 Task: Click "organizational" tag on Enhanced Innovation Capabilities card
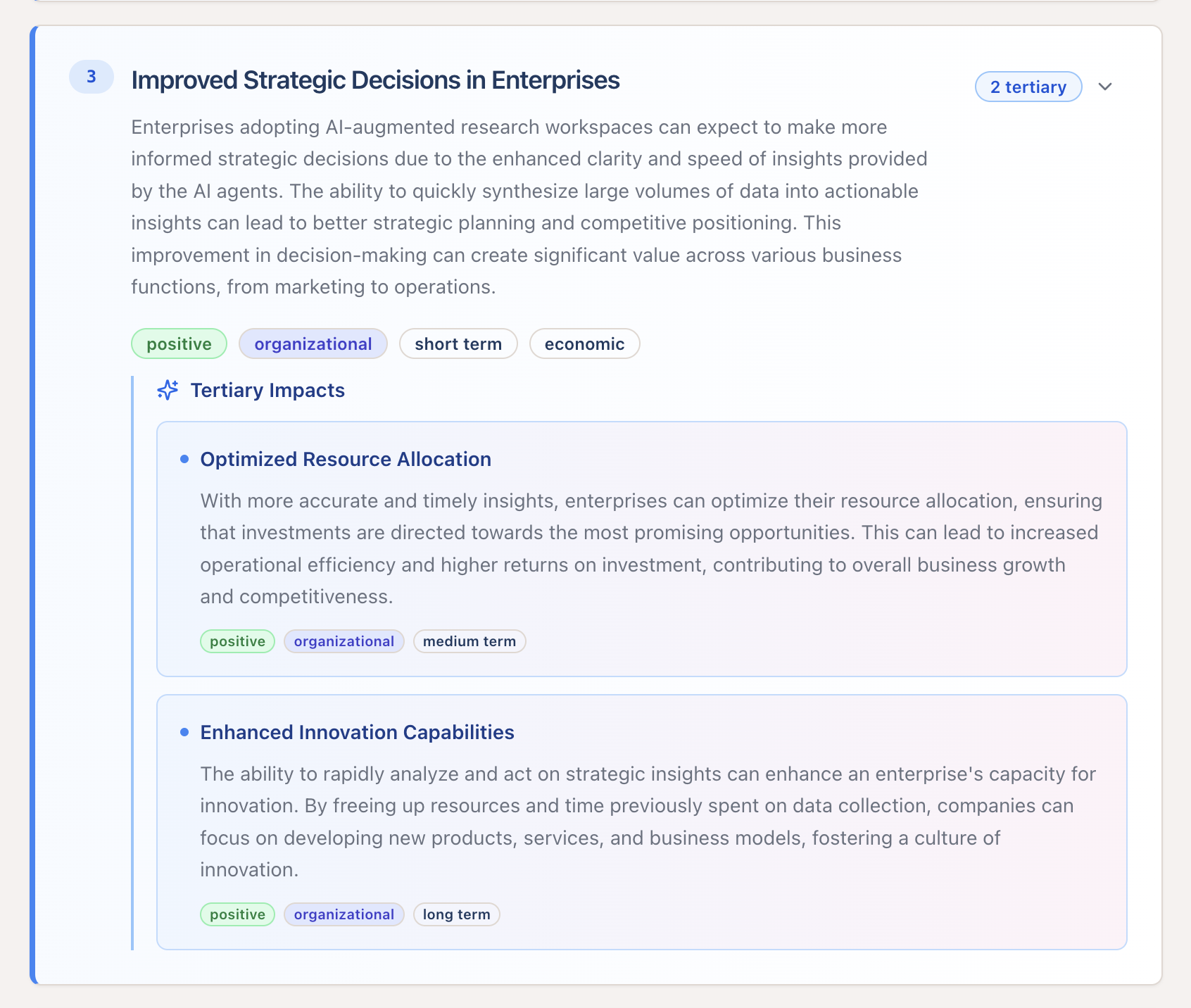tap(344, 914)
